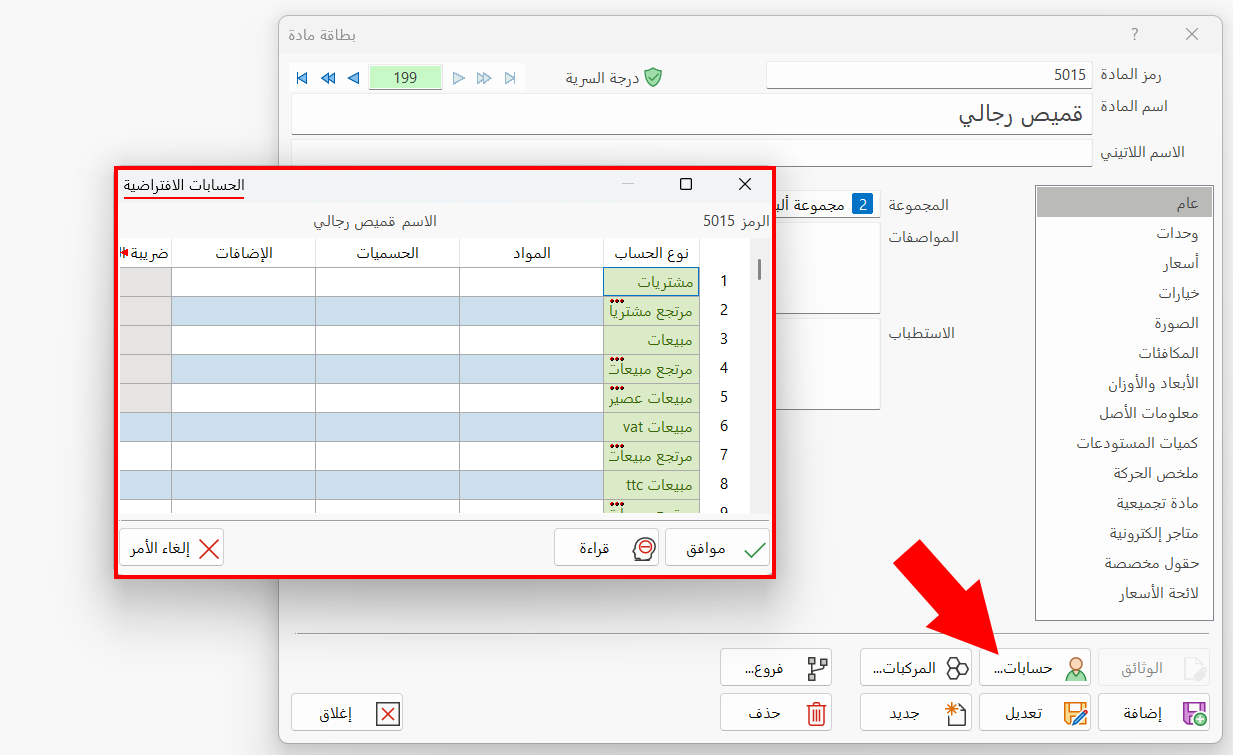1233x755 pixels.
Task: Click the green security shield icon
Action: pyautogui.click(x=653, y=77)
